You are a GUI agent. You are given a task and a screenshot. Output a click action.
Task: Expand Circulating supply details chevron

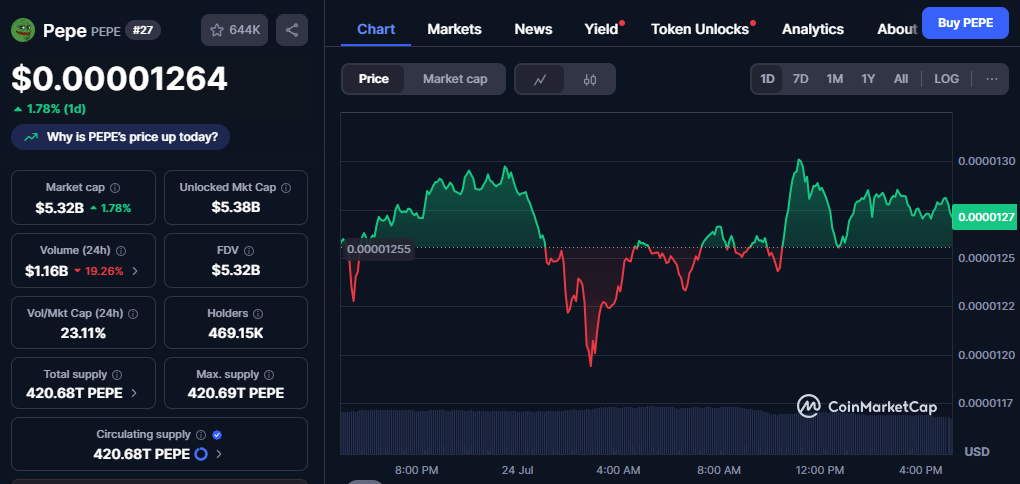coord(219,454)
